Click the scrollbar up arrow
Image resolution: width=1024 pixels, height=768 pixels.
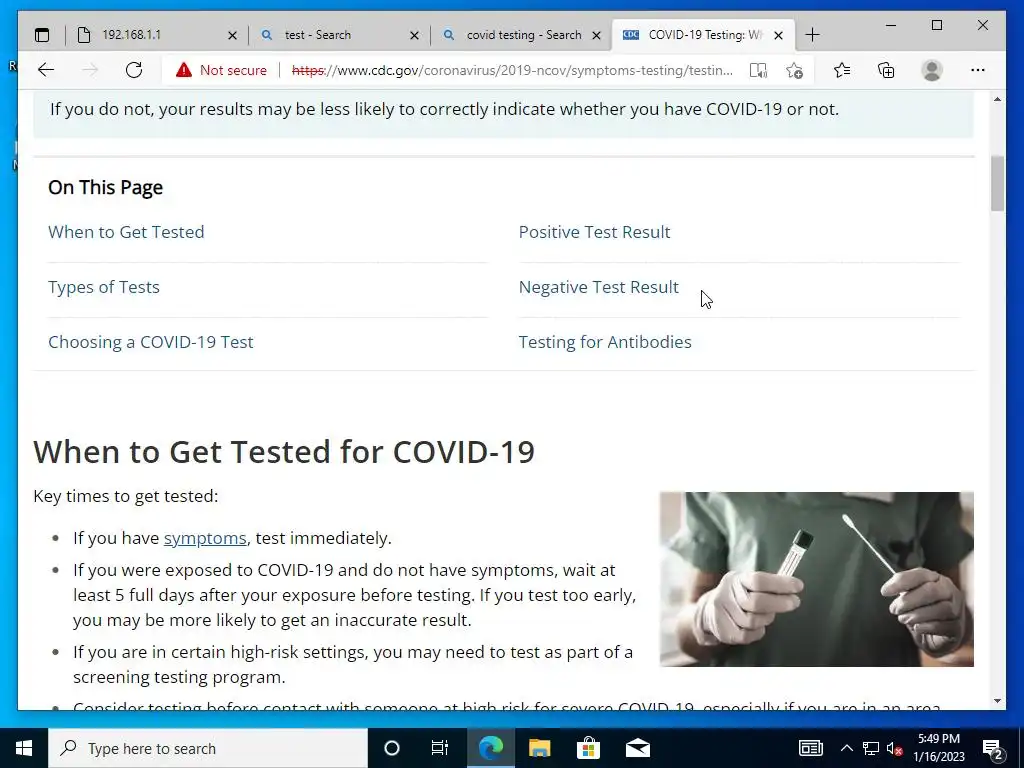pyautogui.click(x=997, y=99)
